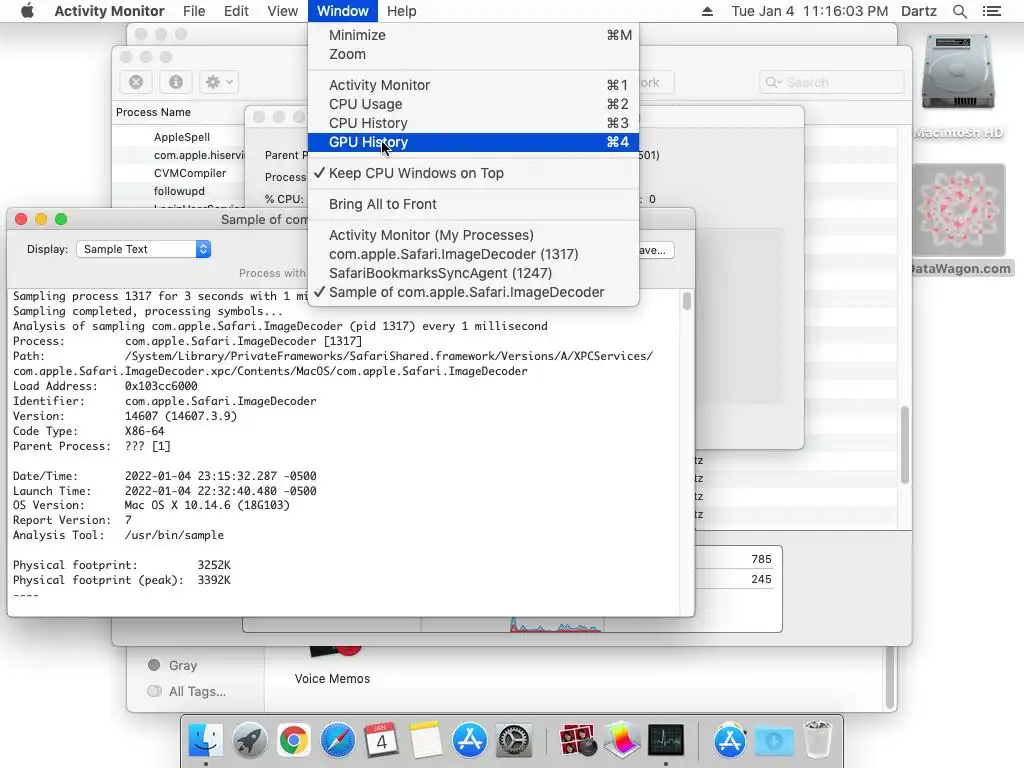Screen dimensions: 1024x768
Task: Switch to SafariBookmarksSyncAgent (1247) window
Action: point(473,273)
